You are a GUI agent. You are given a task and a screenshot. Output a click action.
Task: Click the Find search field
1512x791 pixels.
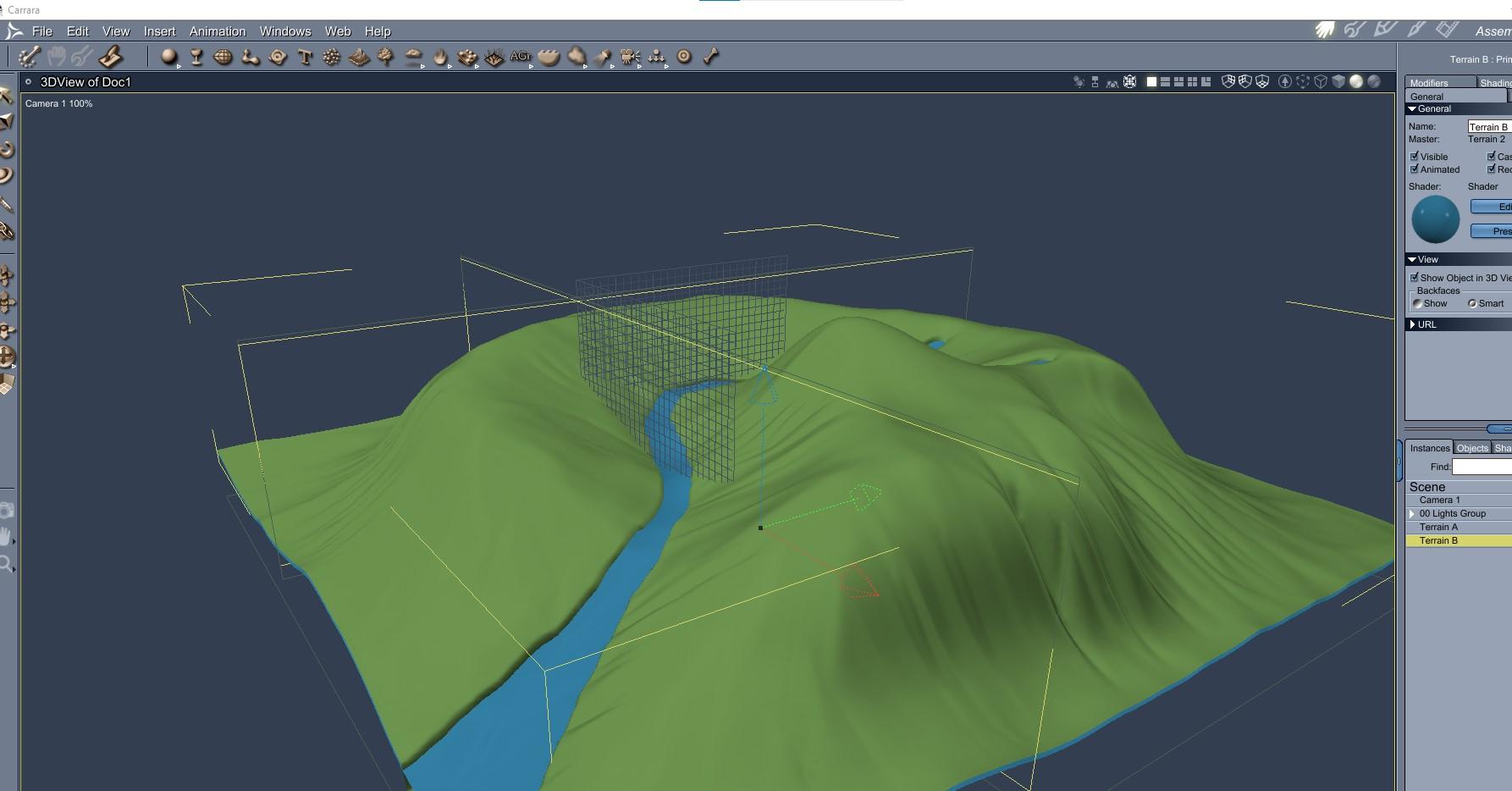(1482, 467)
